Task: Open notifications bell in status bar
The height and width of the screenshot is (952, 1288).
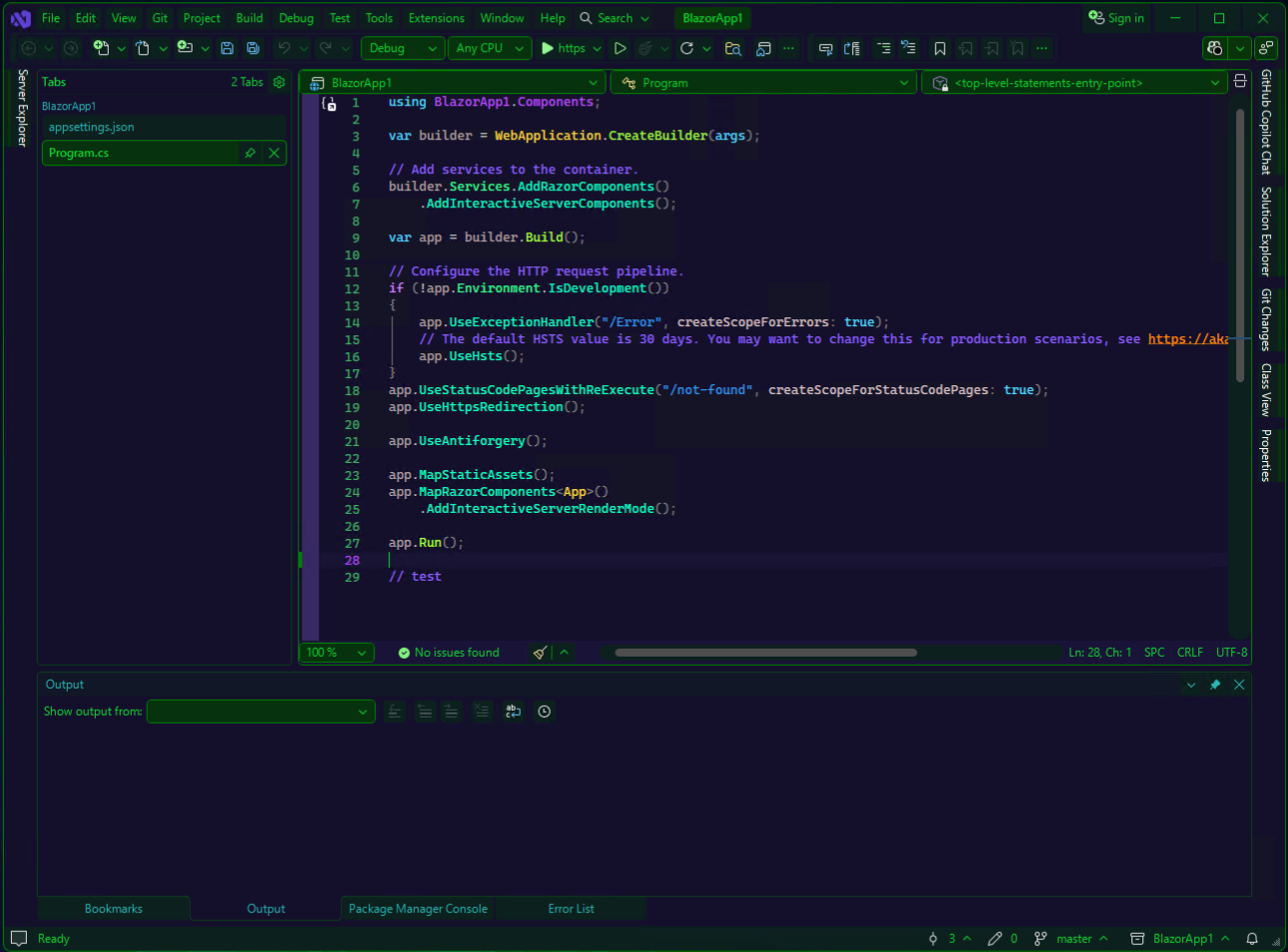Action: point(1252,939)
